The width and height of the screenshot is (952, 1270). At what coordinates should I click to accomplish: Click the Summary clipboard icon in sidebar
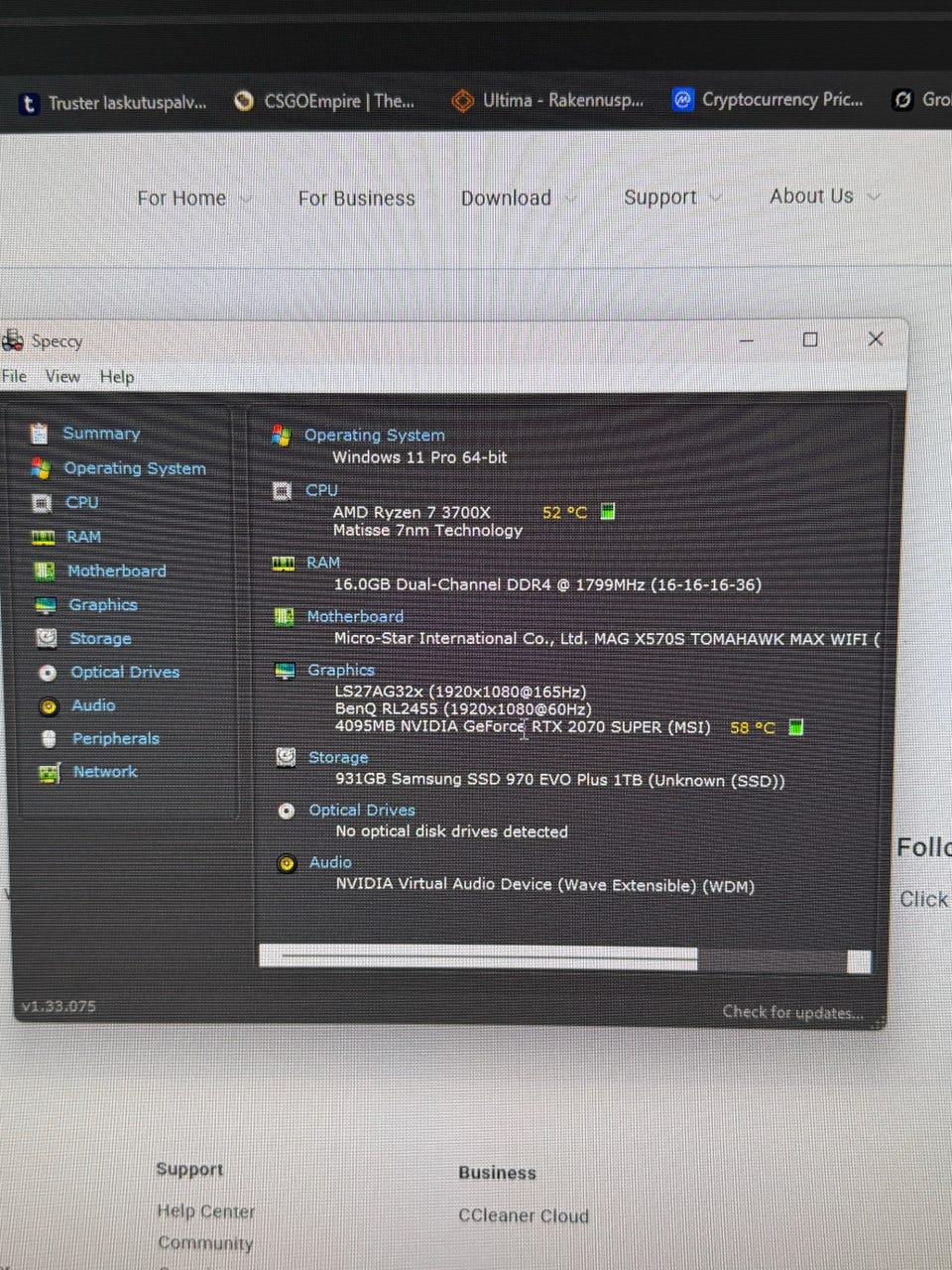[39, 434]
